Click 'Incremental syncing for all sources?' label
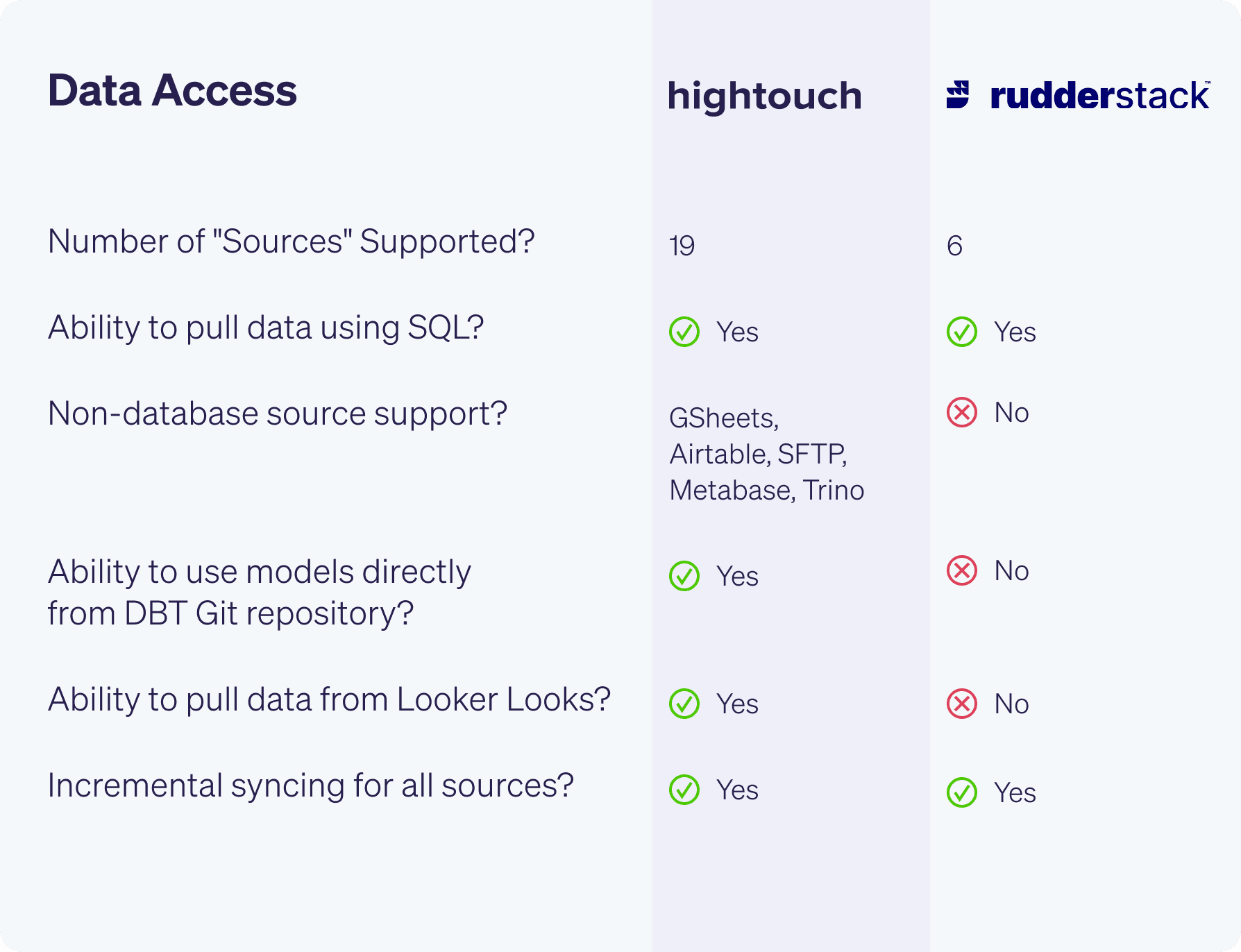This screenshot has width=1241, height=952. pyautogui.click(x=311, y=785)
